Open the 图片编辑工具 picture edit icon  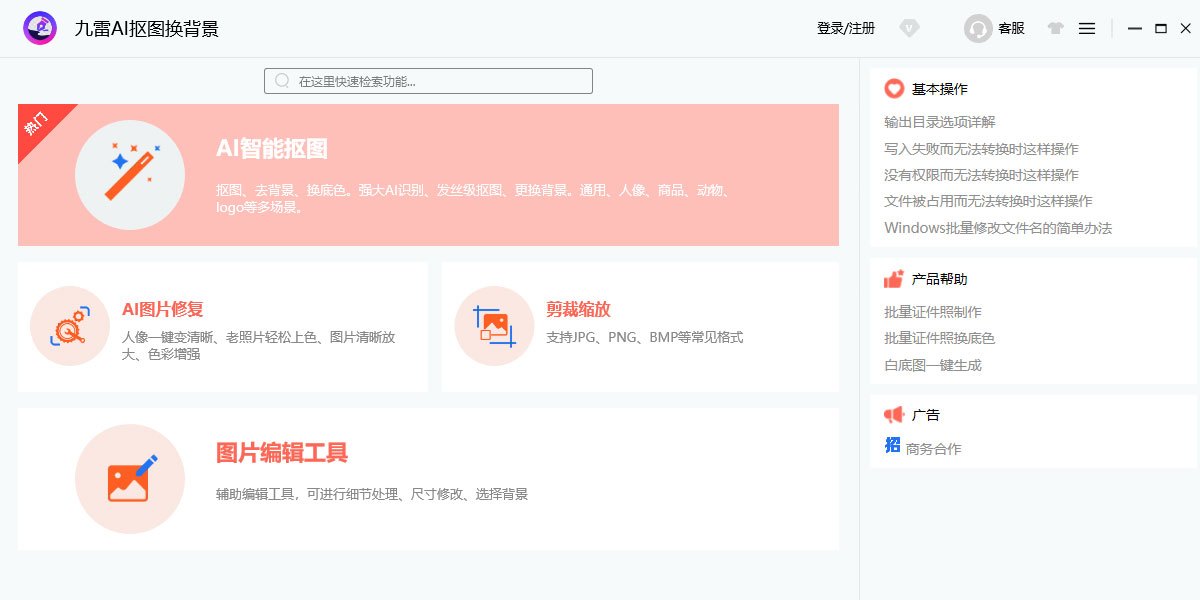click(130, 479)
